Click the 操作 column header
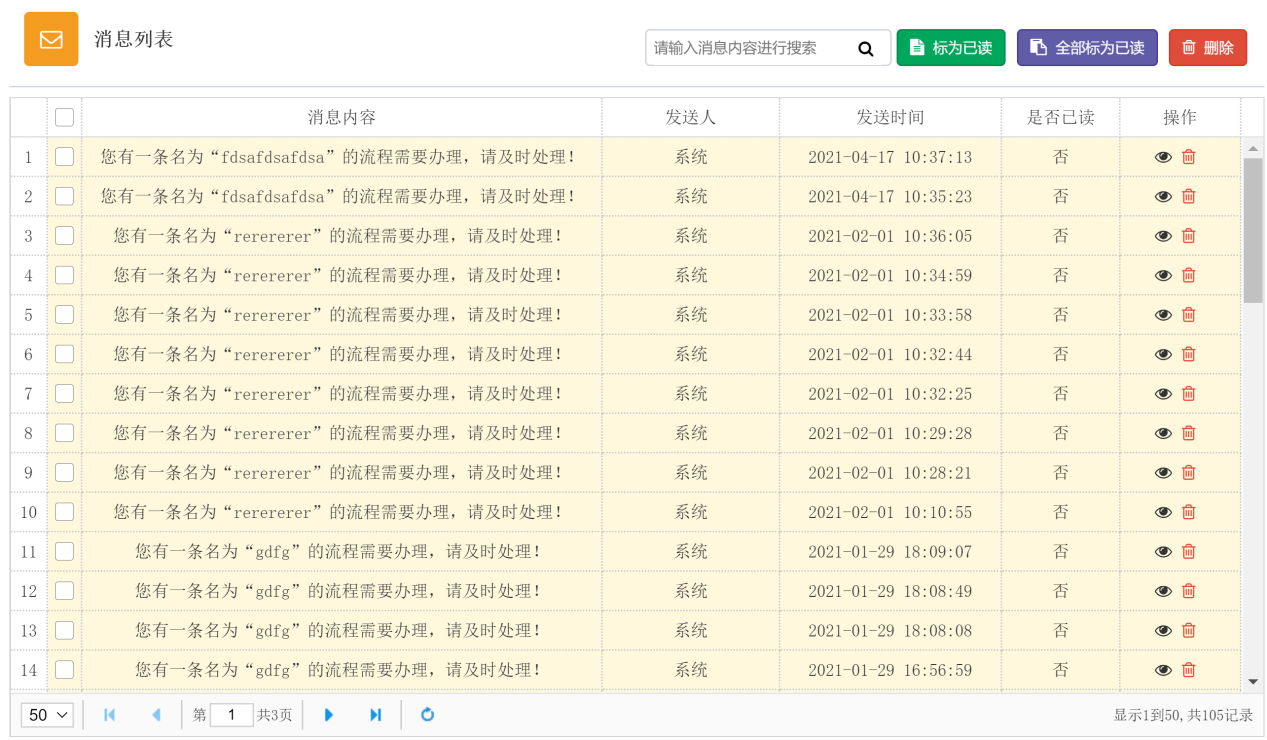The image size is (1267, 740). pos(1180,117)
